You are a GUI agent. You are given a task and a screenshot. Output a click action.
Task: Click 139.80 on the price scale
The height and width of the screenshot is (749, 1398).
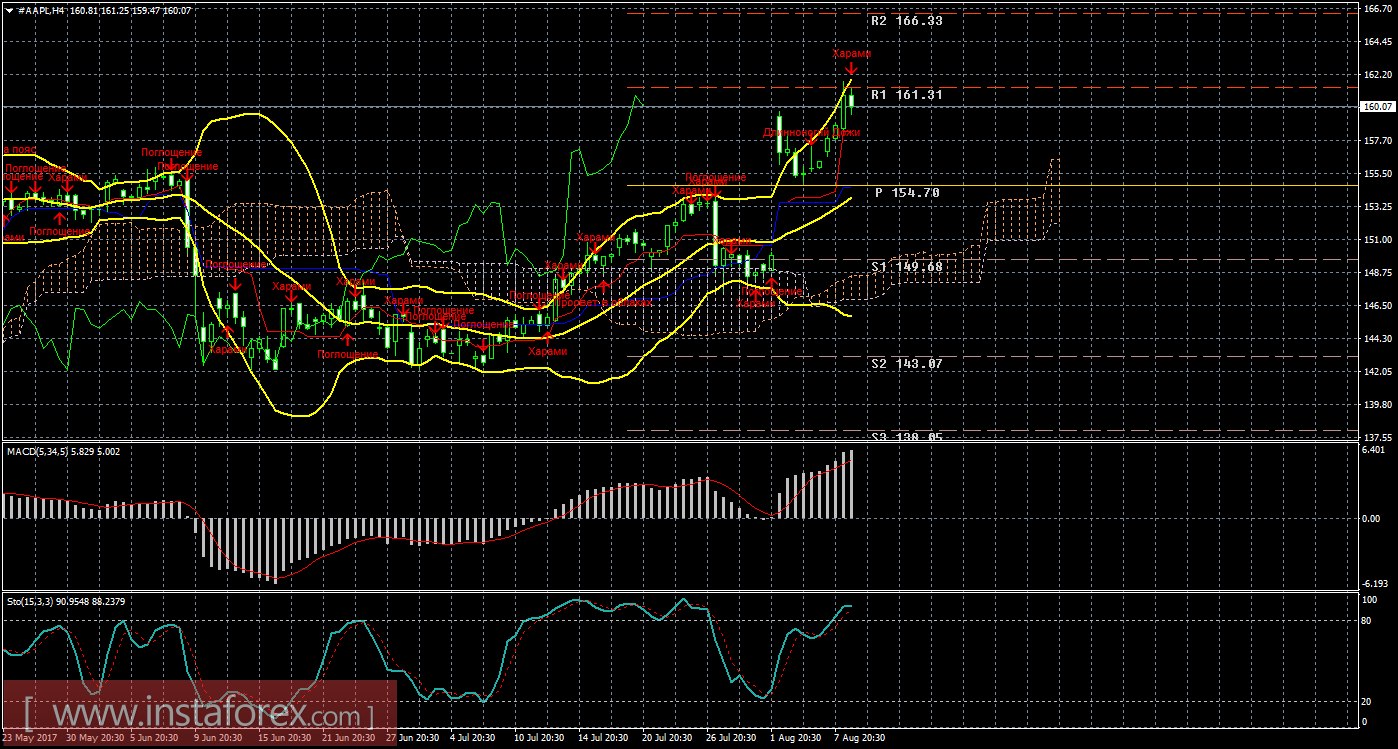[1378, 405]
